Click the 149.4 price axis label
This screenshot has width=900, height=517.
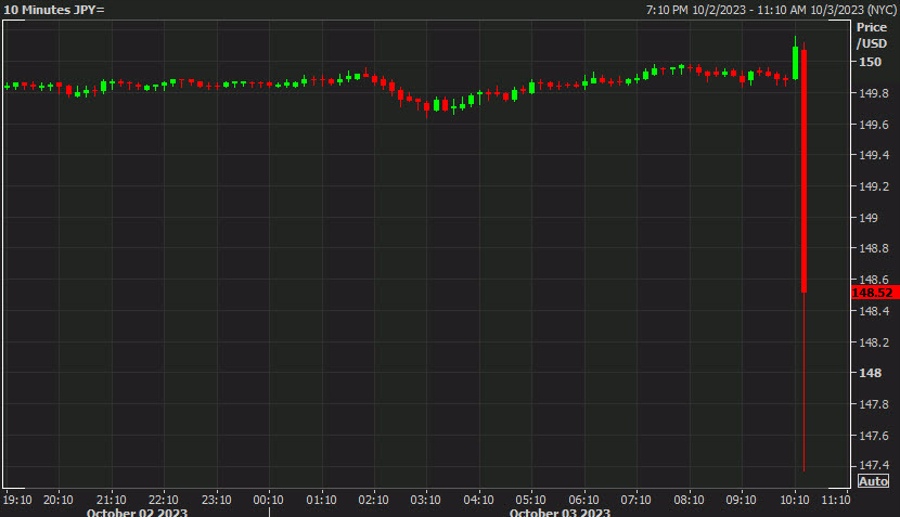tap(873, 155)
